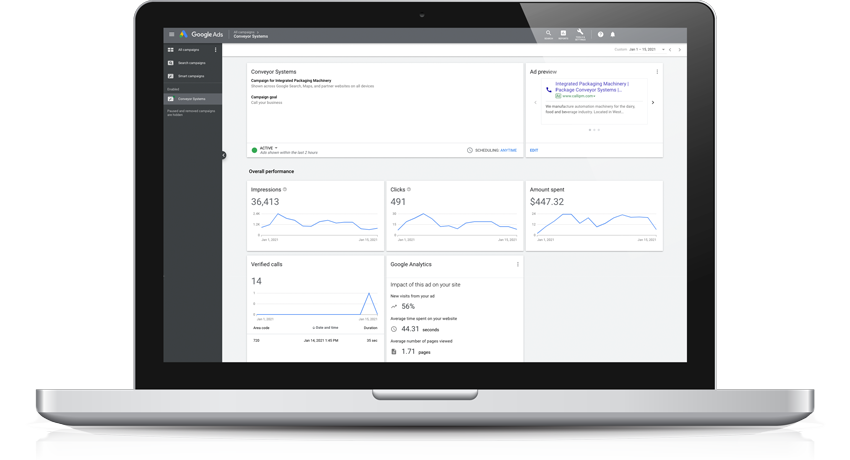The width and height of the screenshot is (850, 460).
Task: Click the Campaign goal label
Action: pos(263,97)
